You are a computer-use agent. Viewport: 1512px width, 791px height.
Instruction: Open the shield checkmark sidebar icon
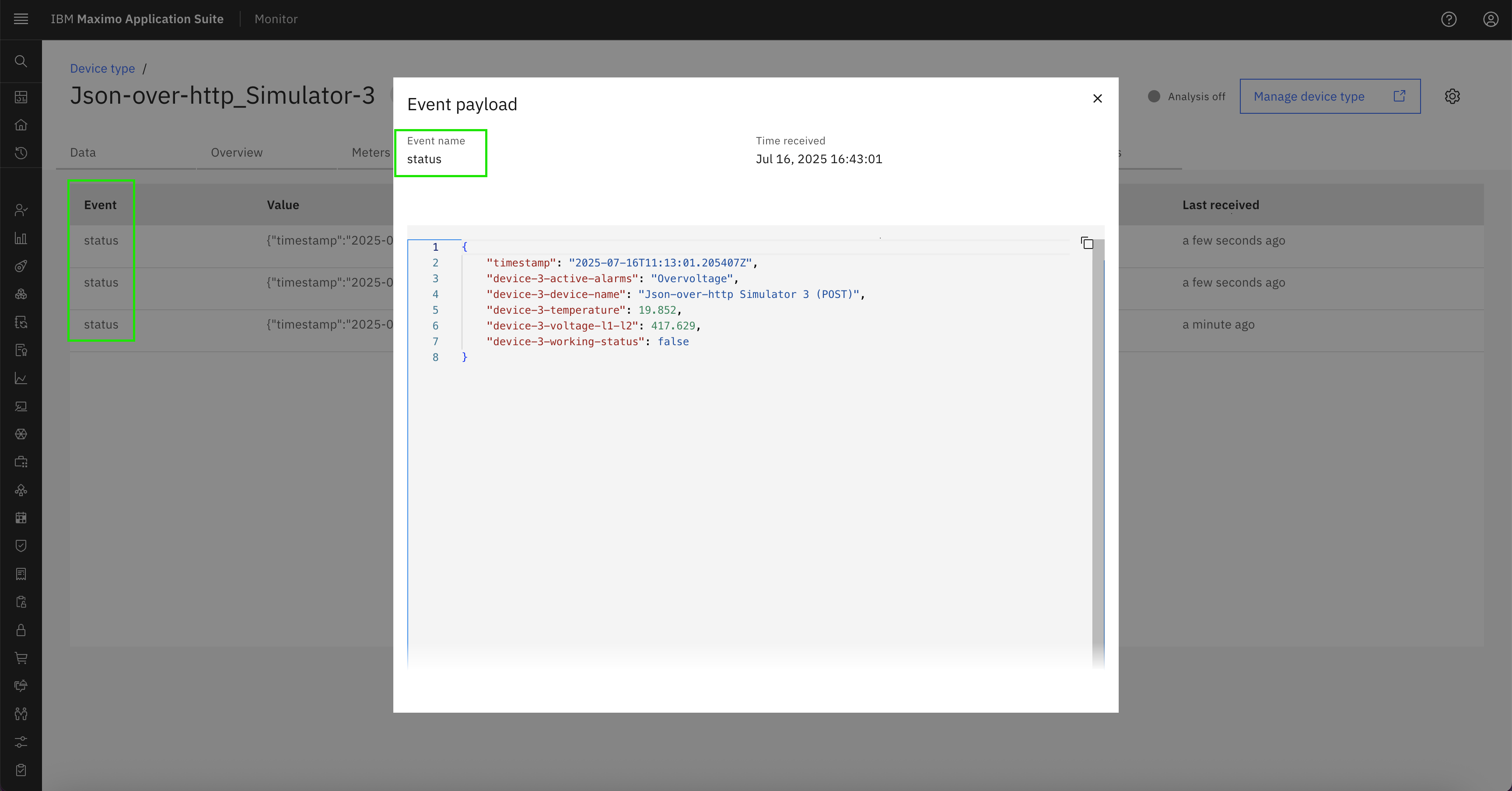(x=21, y=546)
